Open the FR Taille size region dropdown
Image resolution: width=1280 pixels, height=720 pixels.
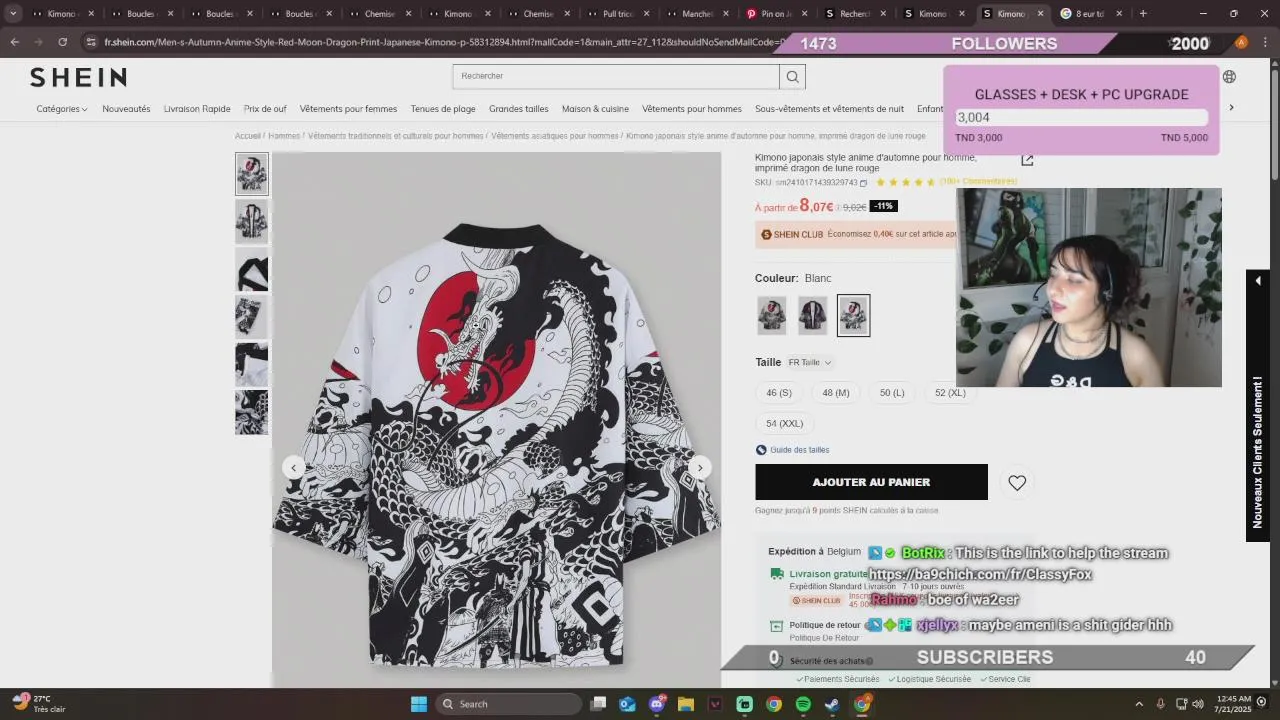click(x=809, y=363)
